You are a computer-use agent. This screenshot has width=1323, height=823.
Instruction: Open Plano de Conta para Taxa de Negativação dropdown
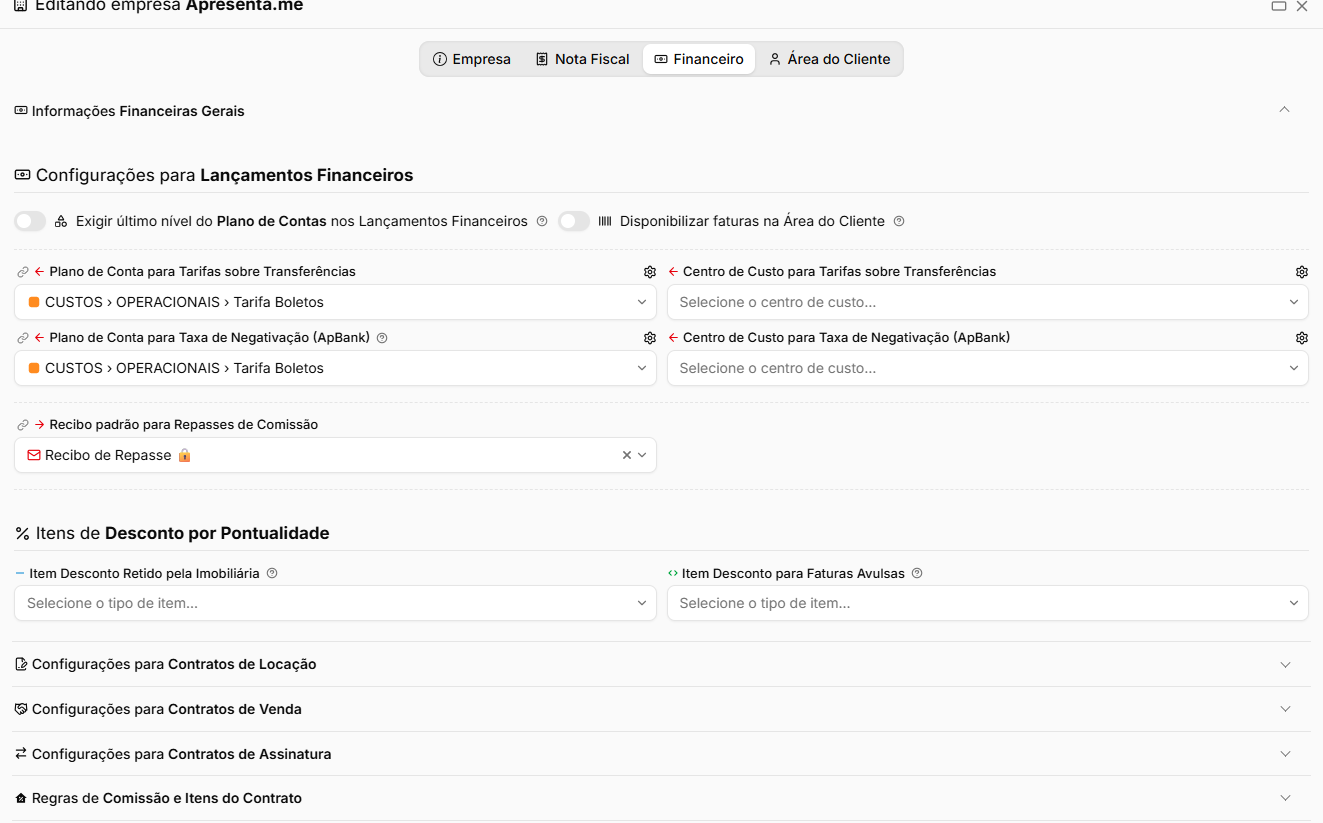[x=335, y=368]
